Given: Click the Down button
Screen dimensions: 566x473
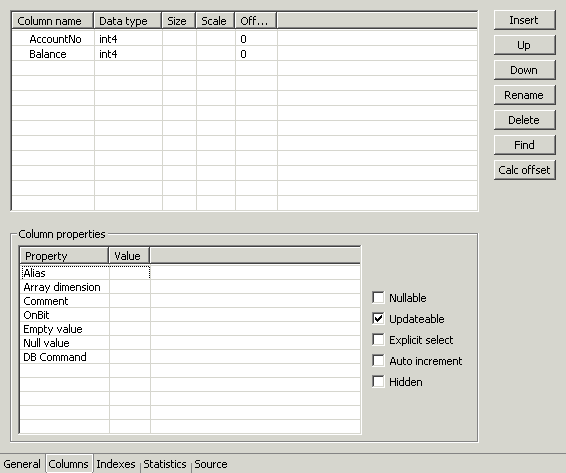Looking at the screenshot, I should [524, 70].
